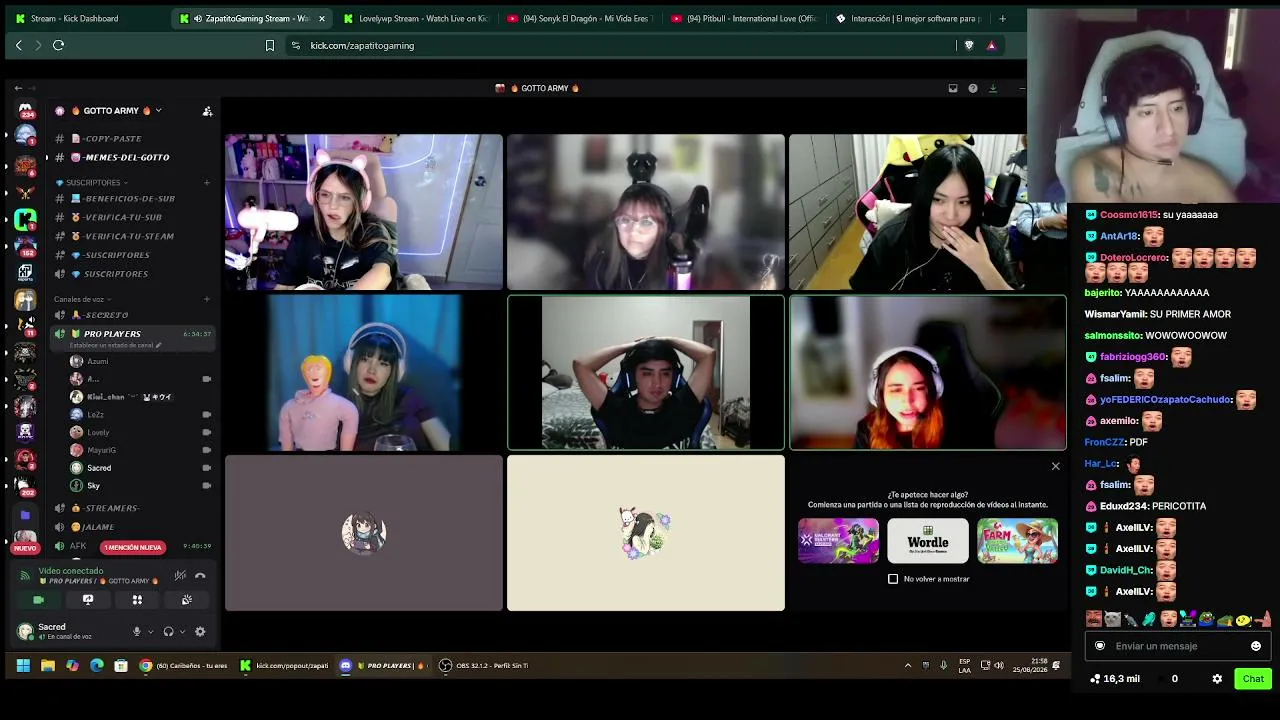Disconnect from the voice channel

200,575
